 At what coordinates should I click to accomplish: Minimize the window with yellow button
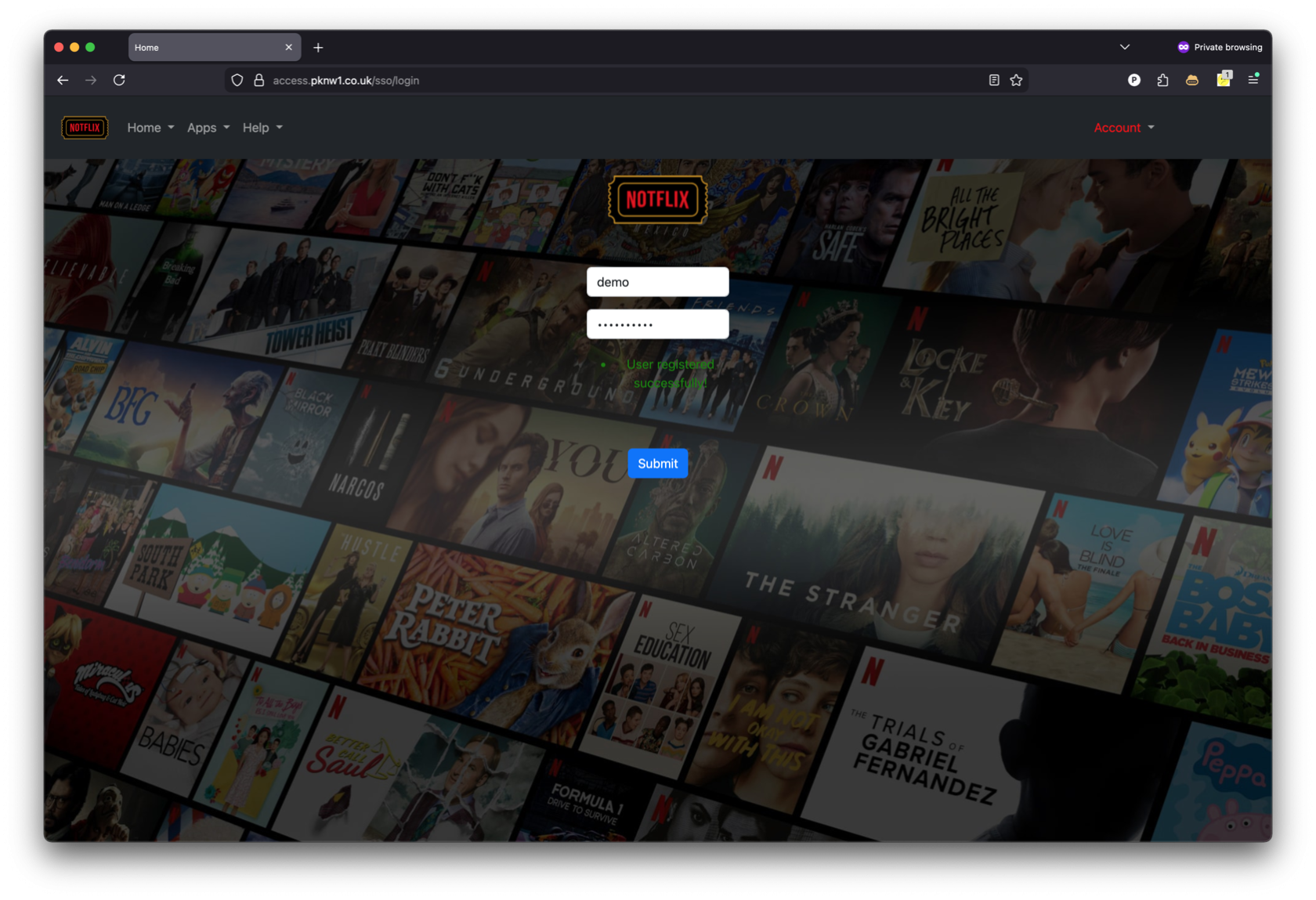[x=74, y=48]
